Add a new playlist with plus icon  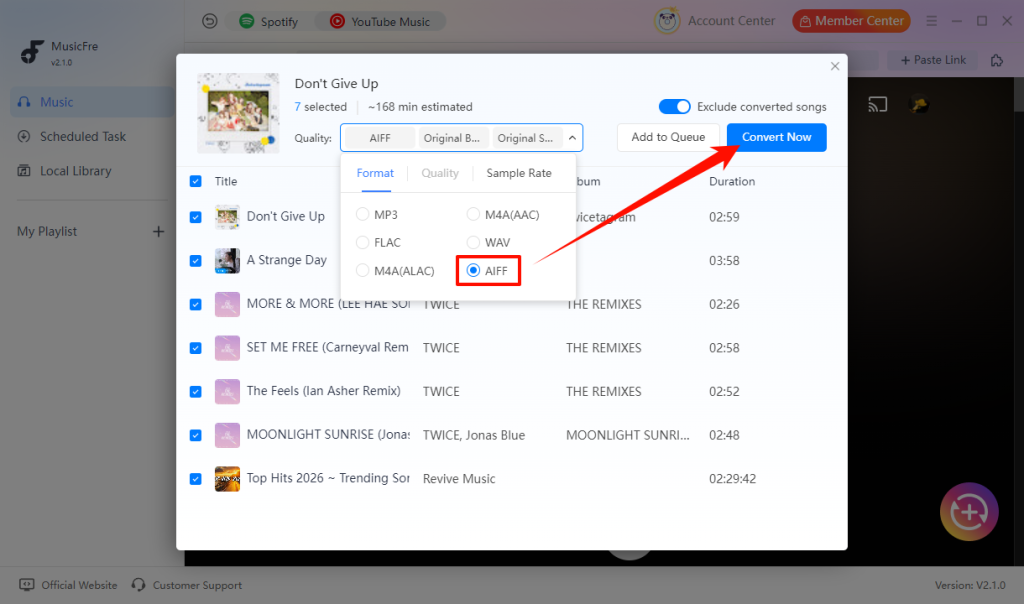(158, 231)
